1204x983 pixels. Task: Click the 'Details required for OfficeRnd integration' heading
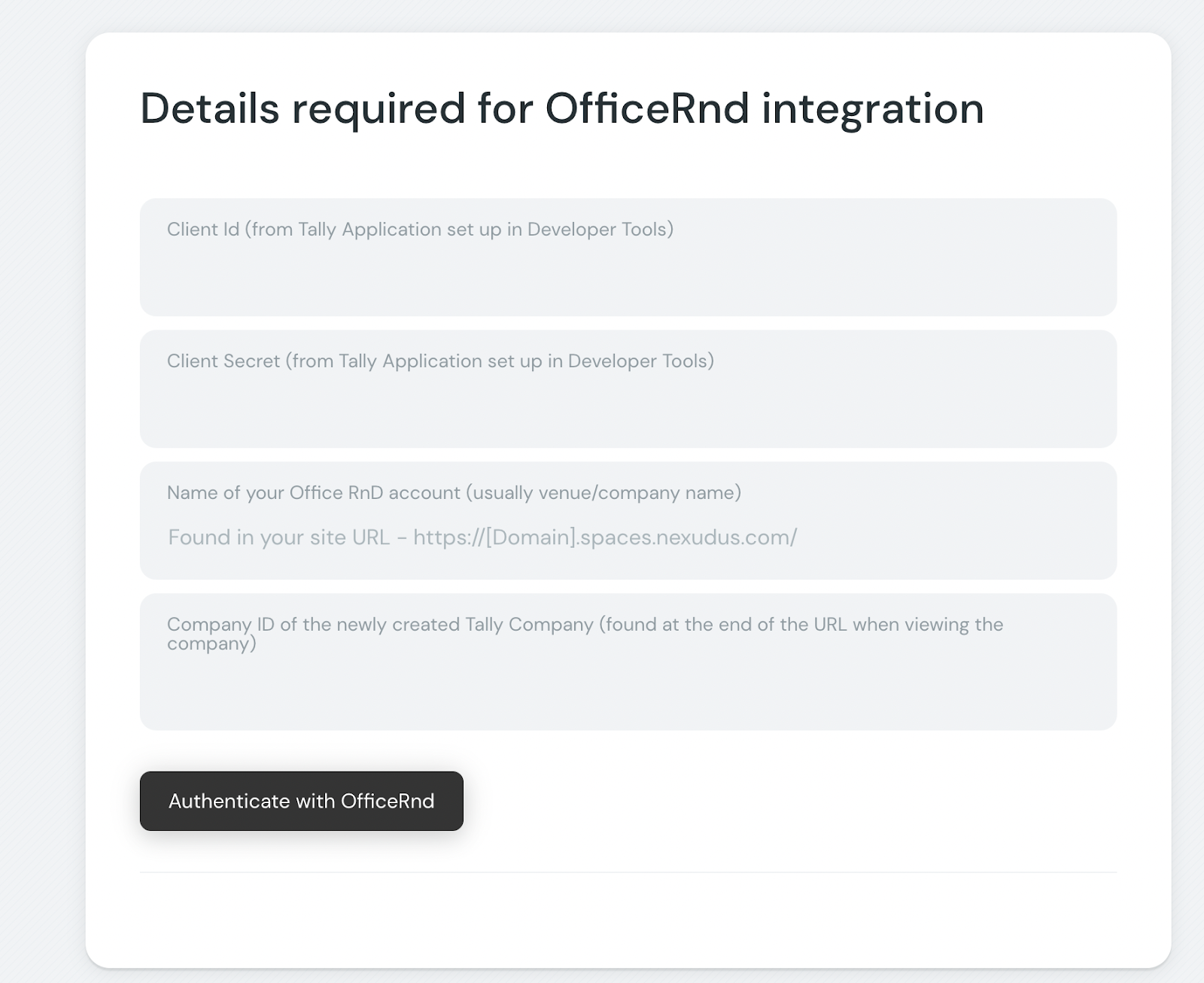[561, 108]
